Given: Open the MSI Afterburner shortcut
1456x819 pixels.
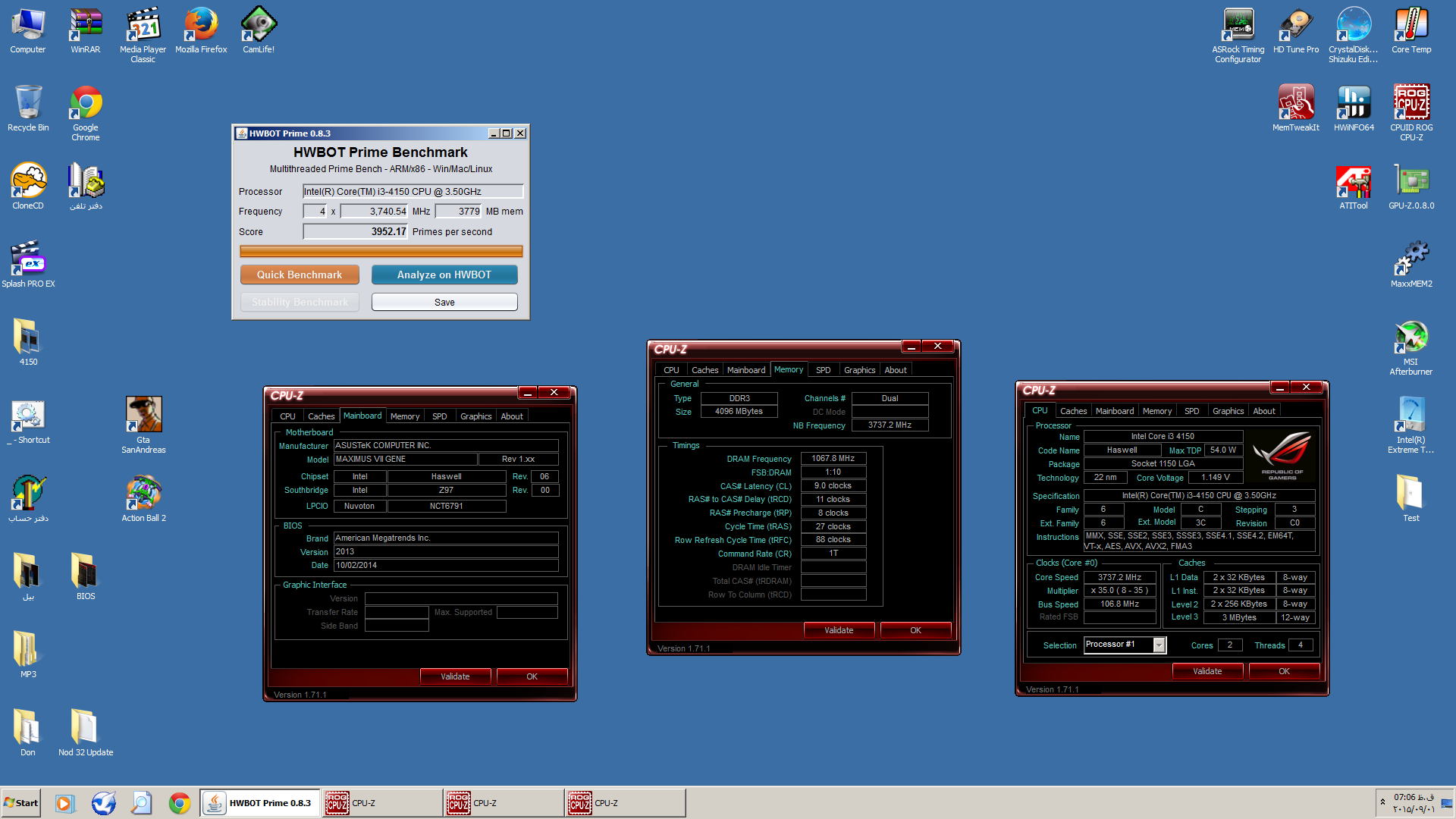Looking at the screenshot, I should 1411,347.
